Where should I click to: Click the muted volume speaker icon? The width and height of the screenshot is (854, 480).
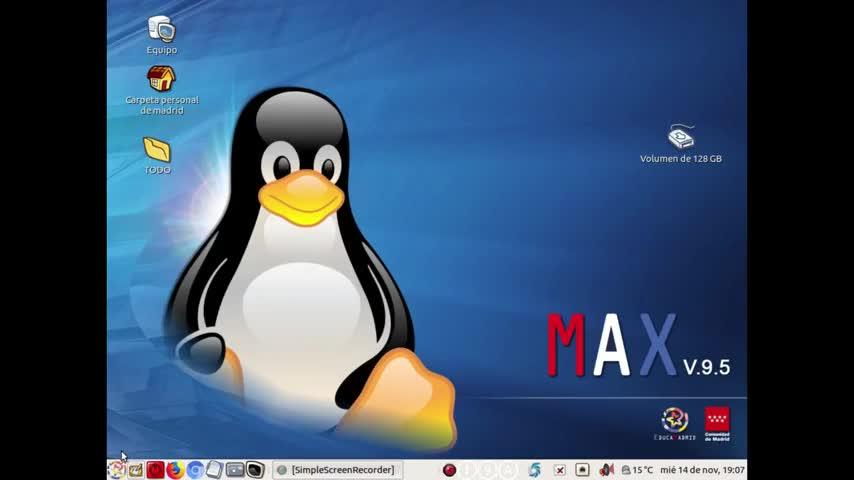coord(606,470)
